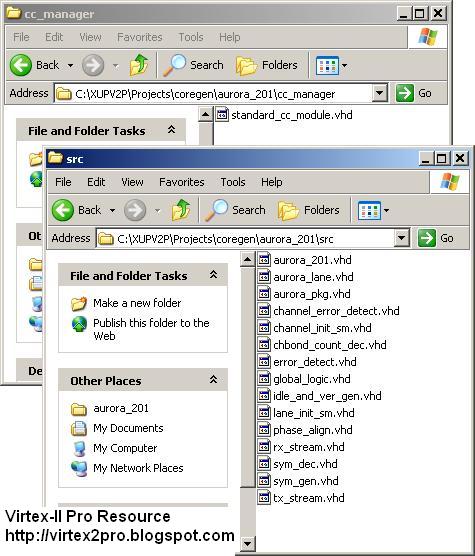Click the Up folder icon in cc_manager window
This screenshot has height=556, width=475.
pos(139,65)
